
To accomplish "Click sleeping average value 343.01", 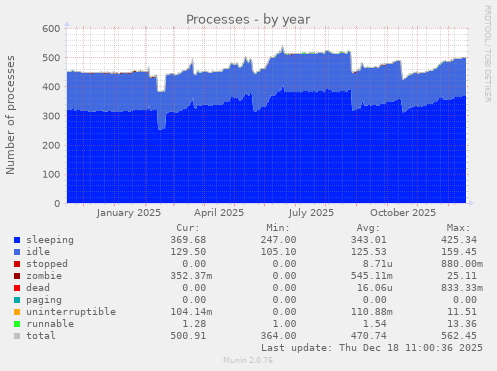I will (x=369, y=240).
